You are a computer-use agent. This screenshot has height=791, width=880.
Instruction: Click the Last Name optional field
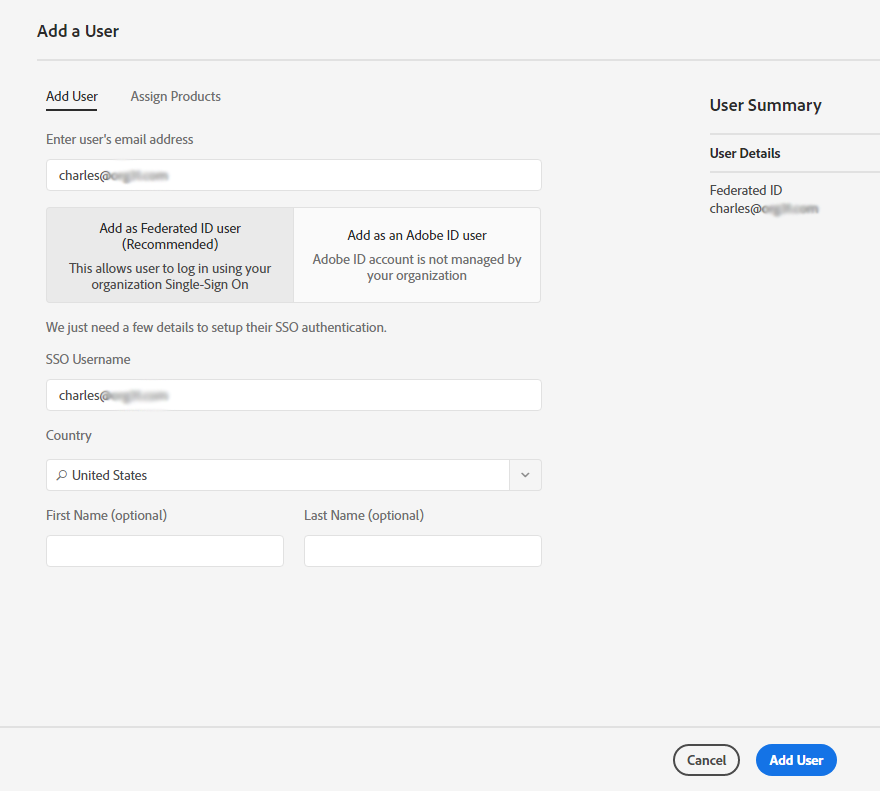click(x=422, y=551)
